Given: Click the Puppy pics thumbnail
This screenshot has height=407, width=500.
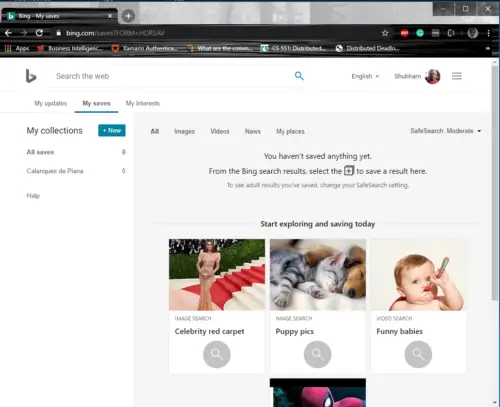Looking at the screenshot, I should pyautogui.click(x=318, y=275).
